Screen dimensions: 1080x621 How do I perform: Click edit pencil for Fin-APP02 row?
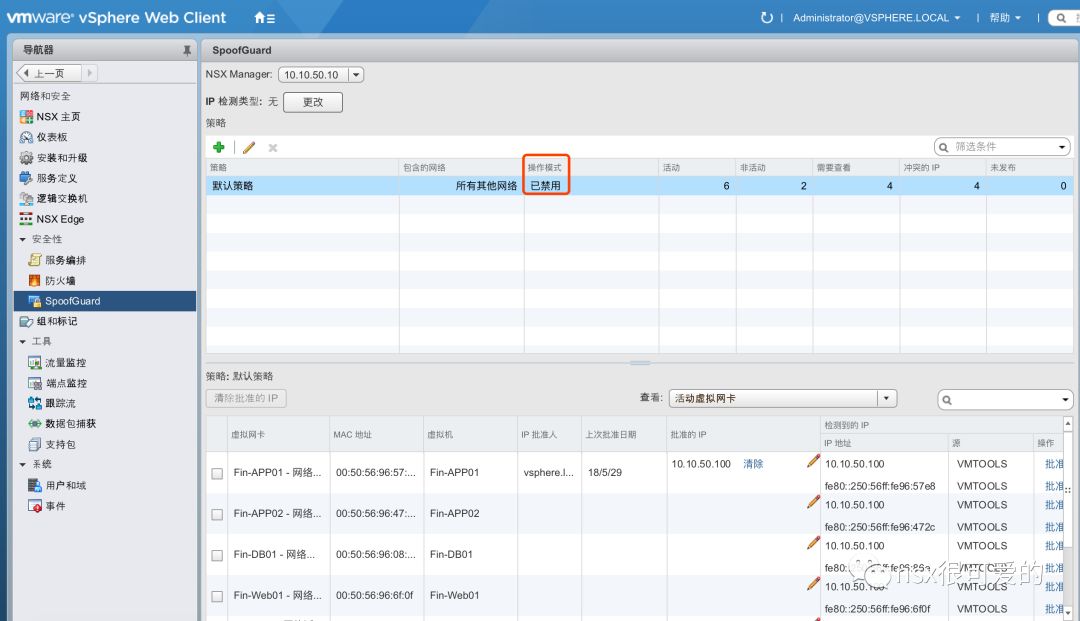point(813,502)
